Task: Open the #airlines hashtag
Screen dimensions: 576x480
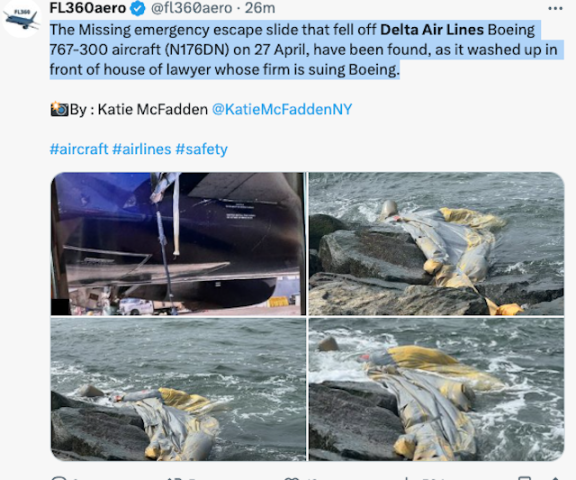Action: 142,149
